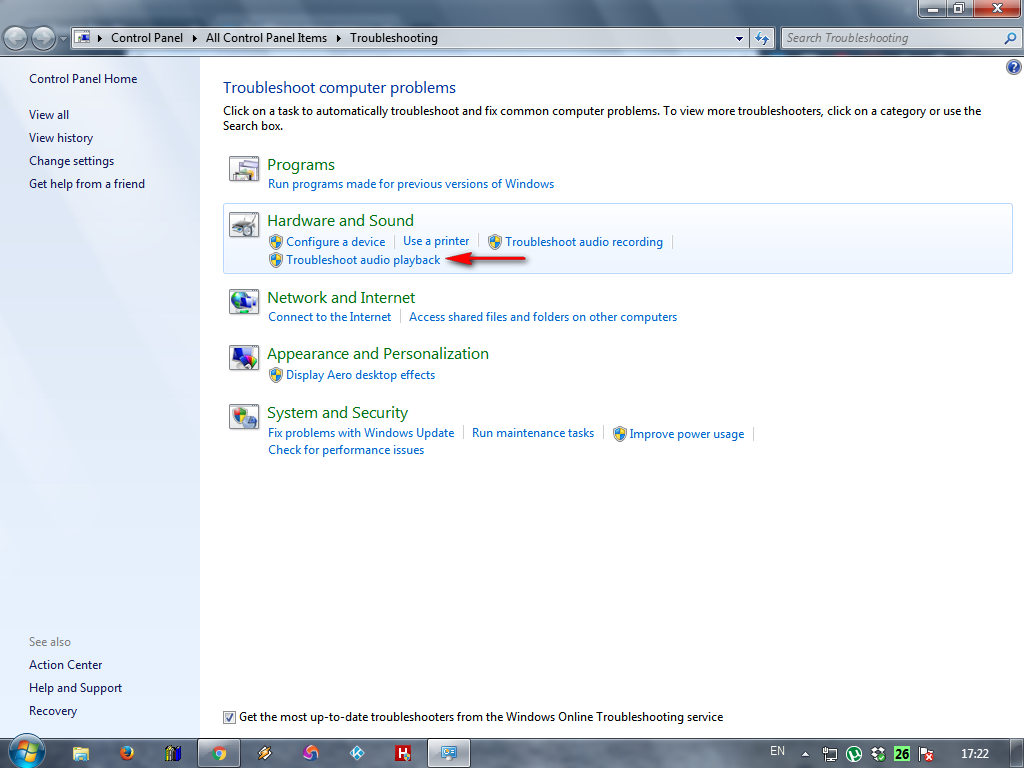Switch to Chrome on the taskbar
Viewport: 1024px width, 768px height.
point(219,754)
